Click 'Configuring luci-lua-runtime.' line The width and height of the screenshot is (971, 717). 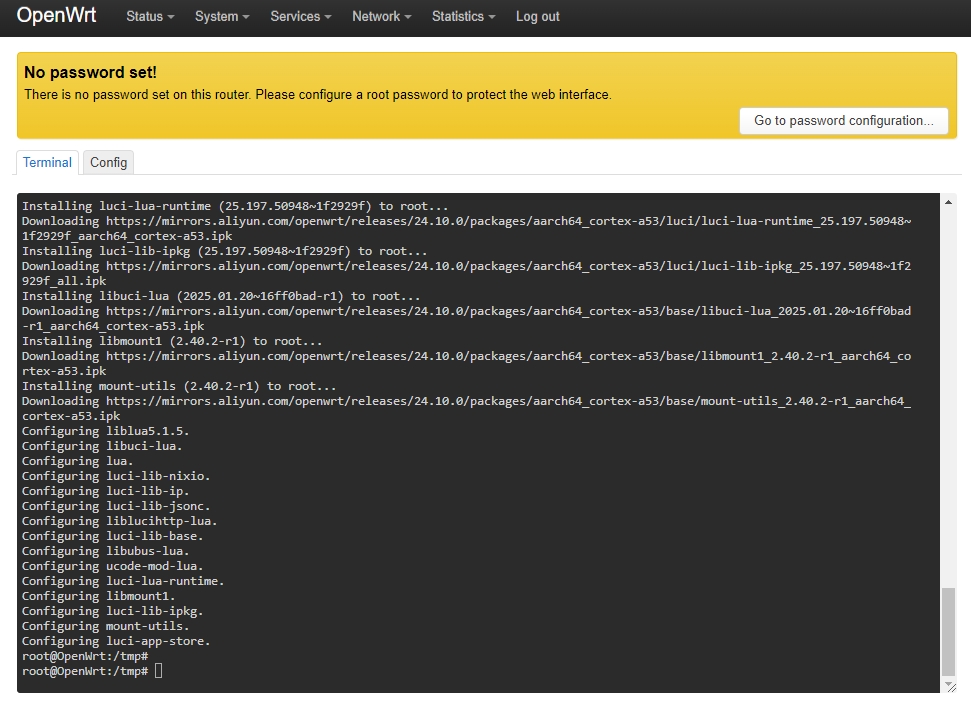tap(123, 581)
